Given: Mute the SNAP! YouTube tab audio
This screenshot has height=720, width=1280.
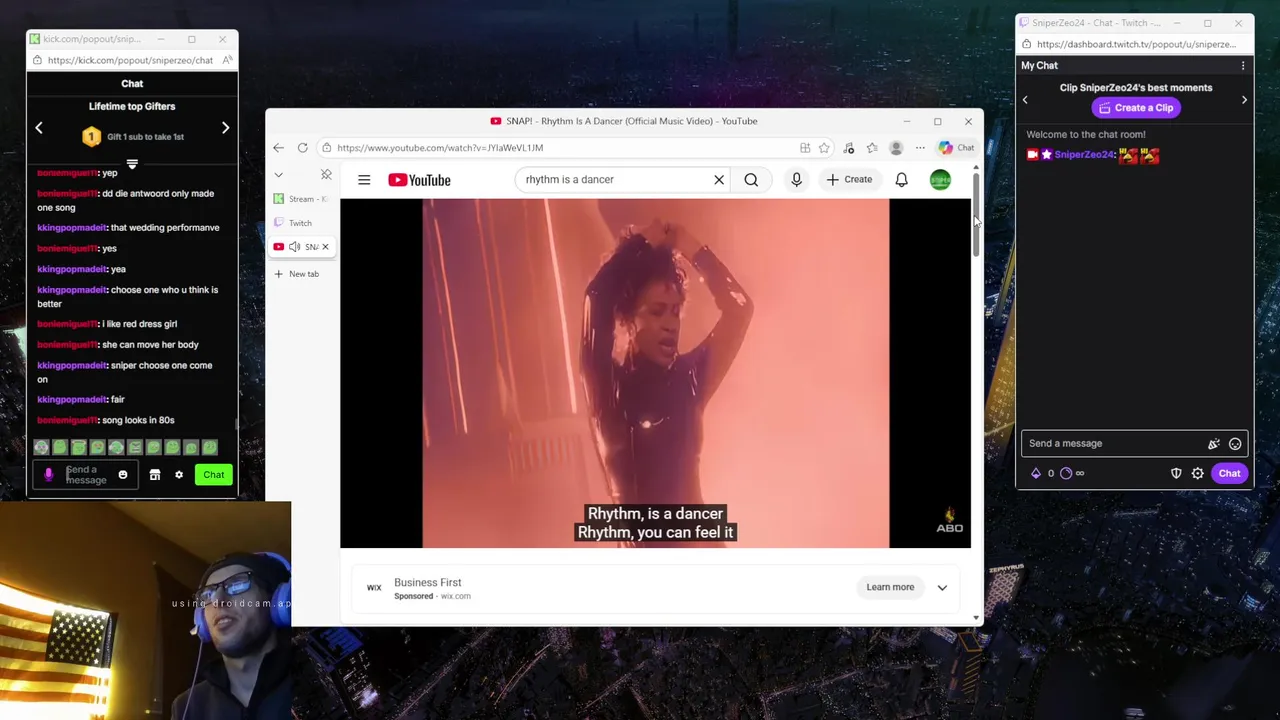Looking at the screenshot, I should (x=294, y=247).
